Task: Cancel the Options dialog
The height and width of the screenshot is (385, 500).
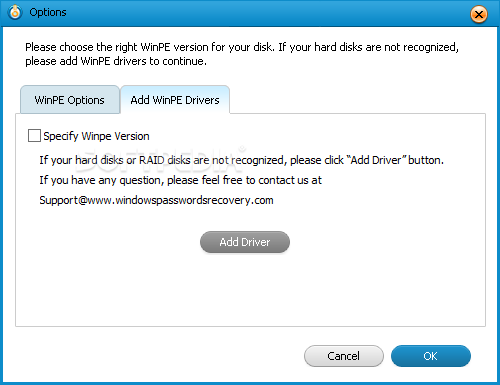Action: pos(344,356)
